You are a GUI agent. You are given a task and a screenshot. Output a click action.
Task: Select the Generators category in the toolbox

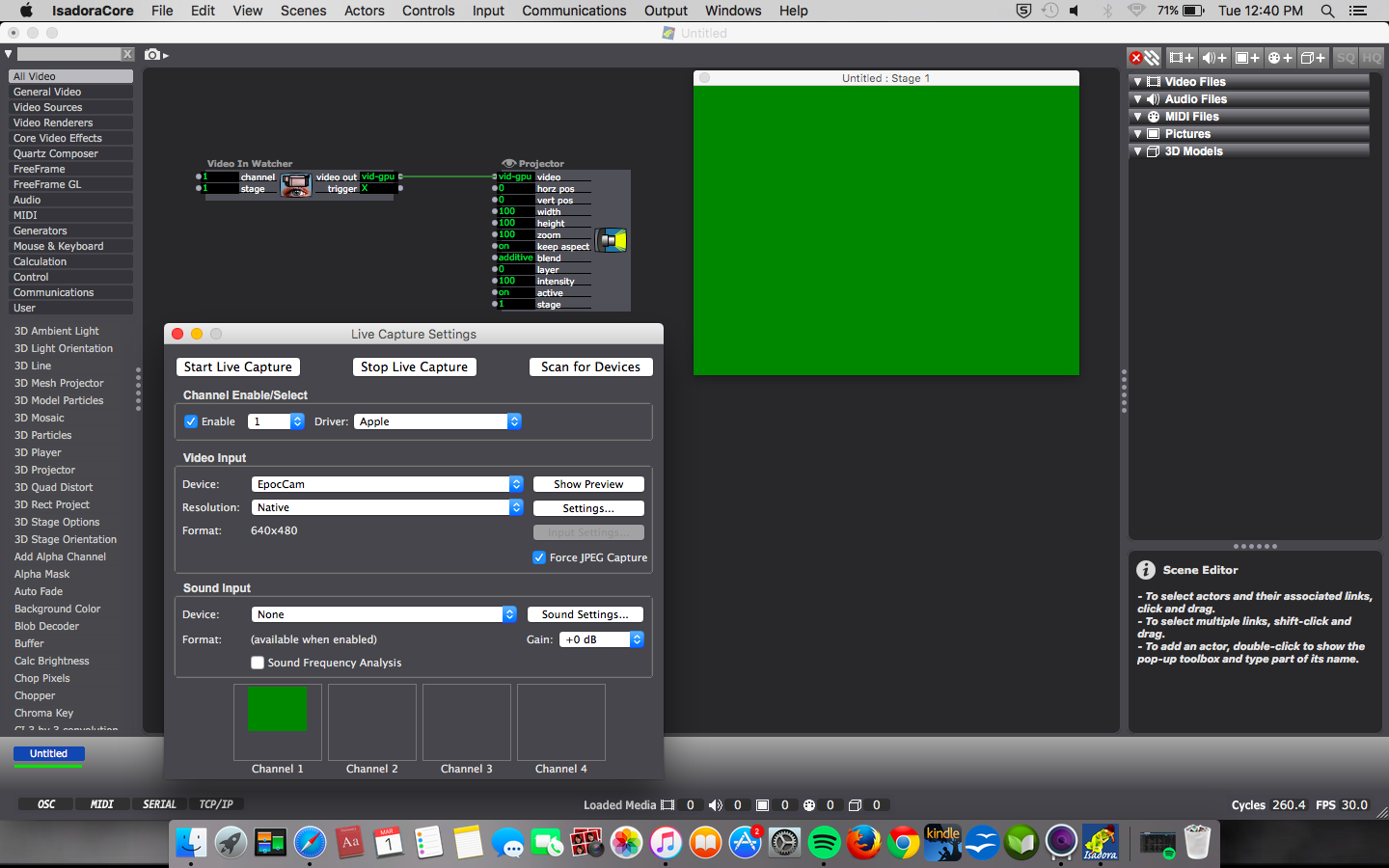(x=71, y=231)
